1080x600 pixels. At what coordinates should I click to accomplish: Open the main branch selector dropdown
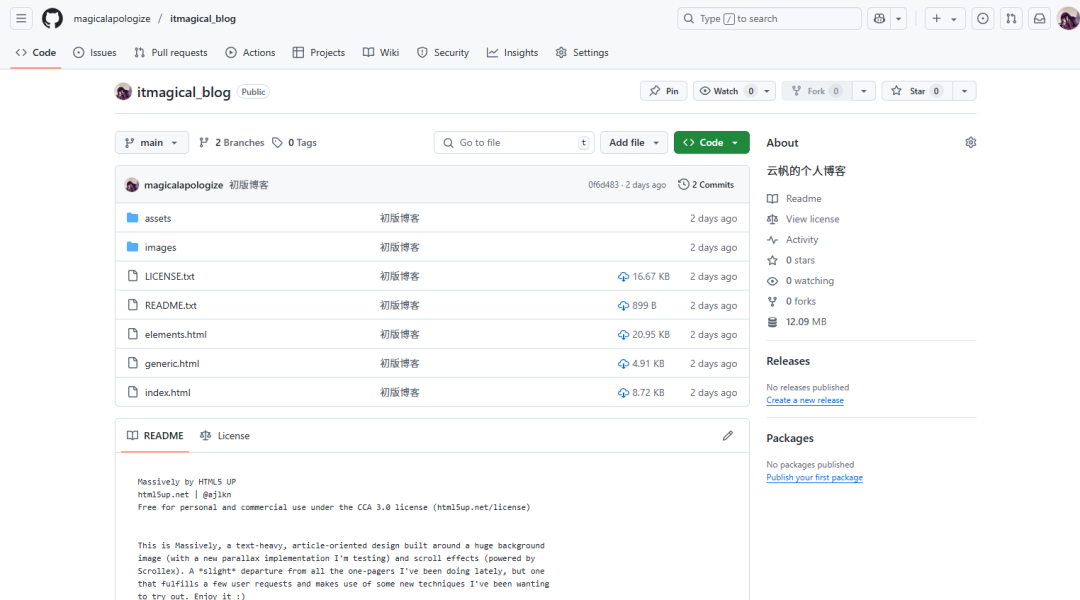[151, 142]
